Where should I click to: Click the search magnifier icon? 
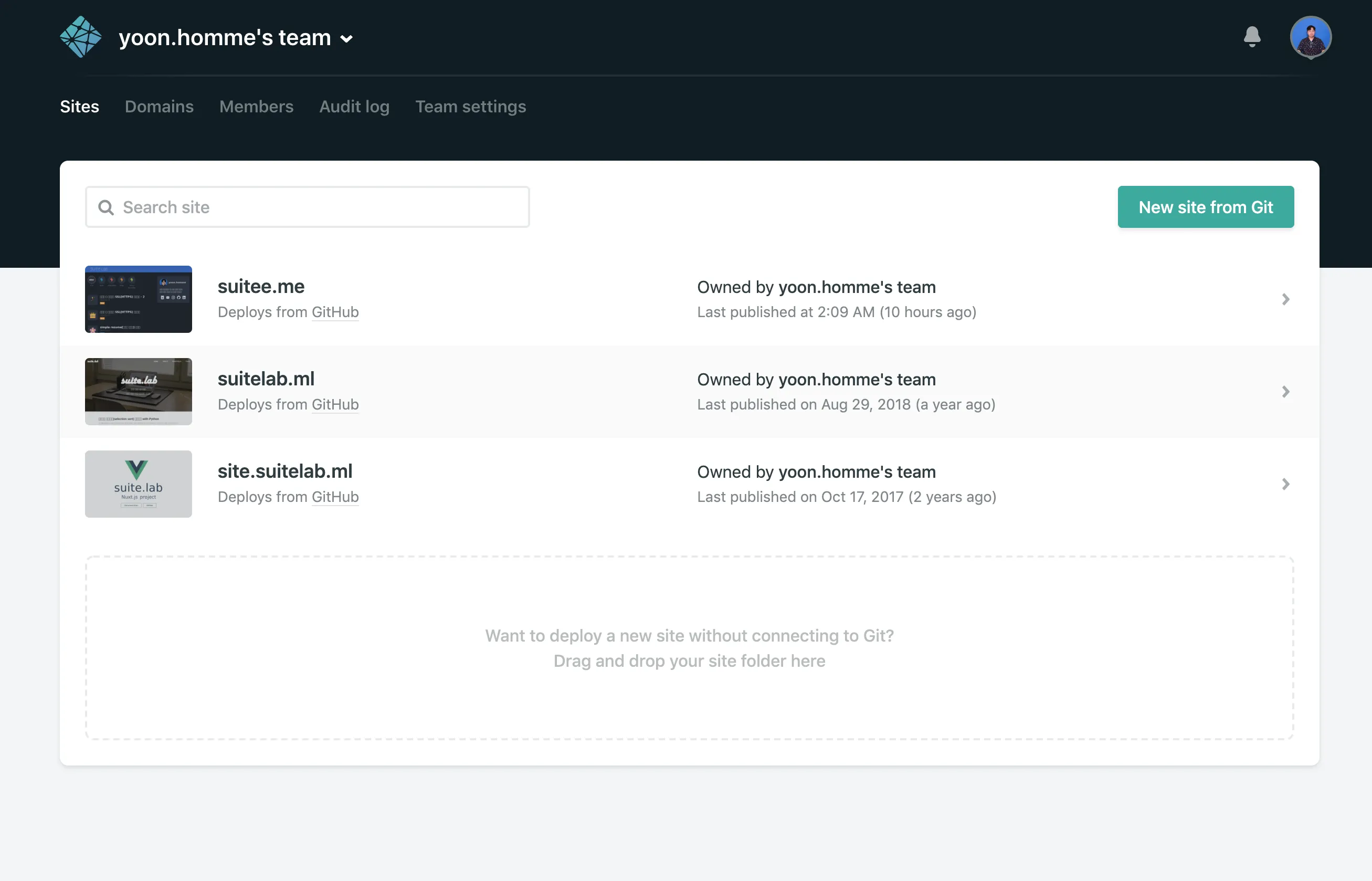click(106, 207)
